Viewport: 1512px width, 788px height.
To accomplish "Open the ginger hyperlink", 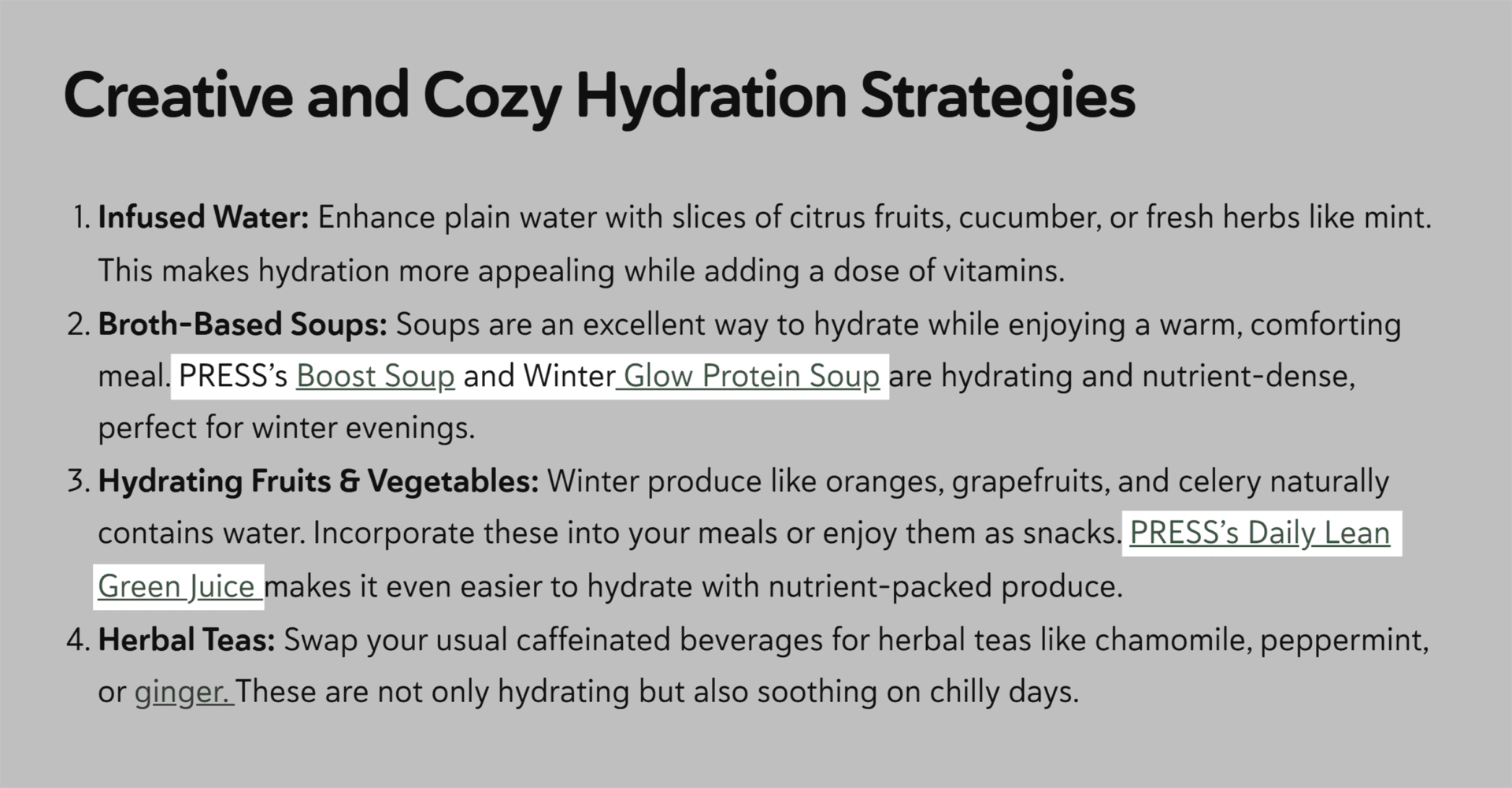I will (x=184, y=692).
